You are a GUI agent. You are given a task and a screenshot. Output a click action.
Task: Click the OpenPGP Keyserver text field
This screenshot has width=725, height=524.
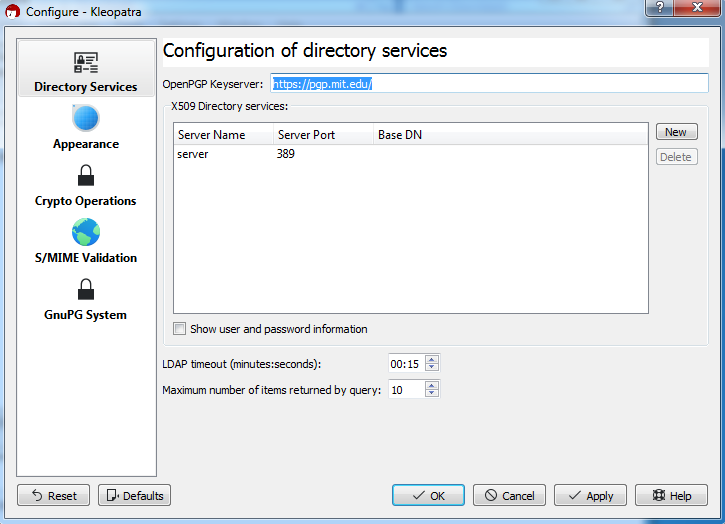coord(489,84)
